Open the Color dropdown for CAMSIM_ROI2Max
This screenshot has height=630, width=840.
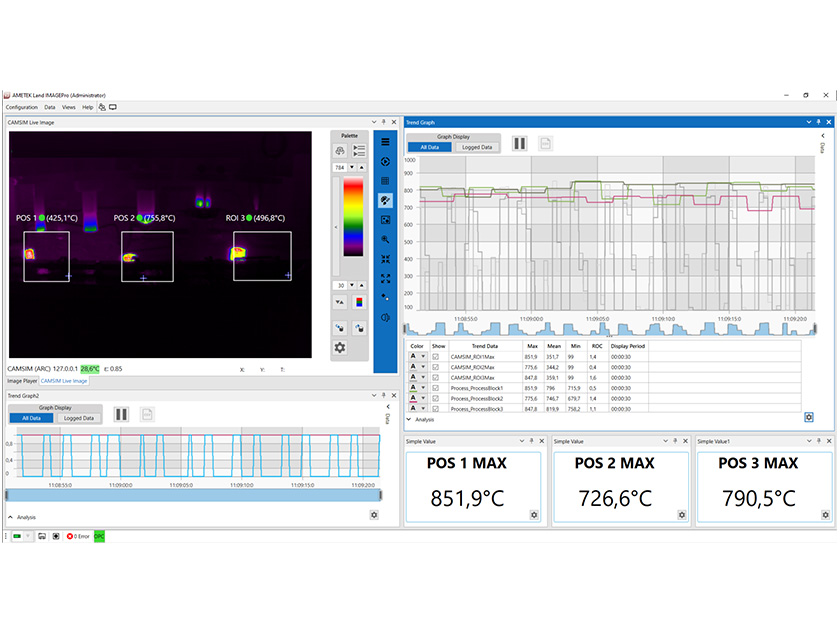[x=421, y=367]
